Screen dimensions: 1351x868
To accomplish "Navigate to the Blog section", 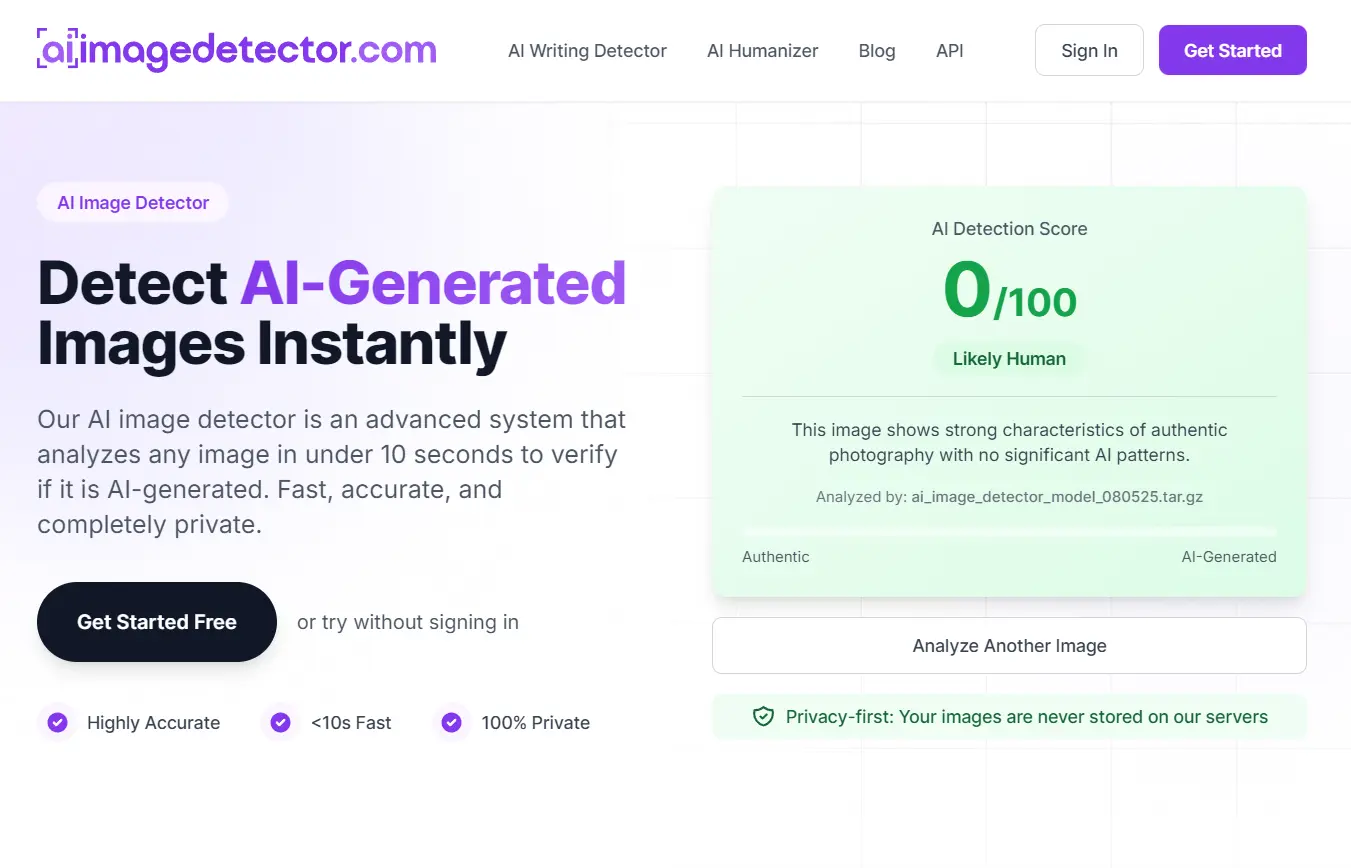I will [x=877, y=50].
